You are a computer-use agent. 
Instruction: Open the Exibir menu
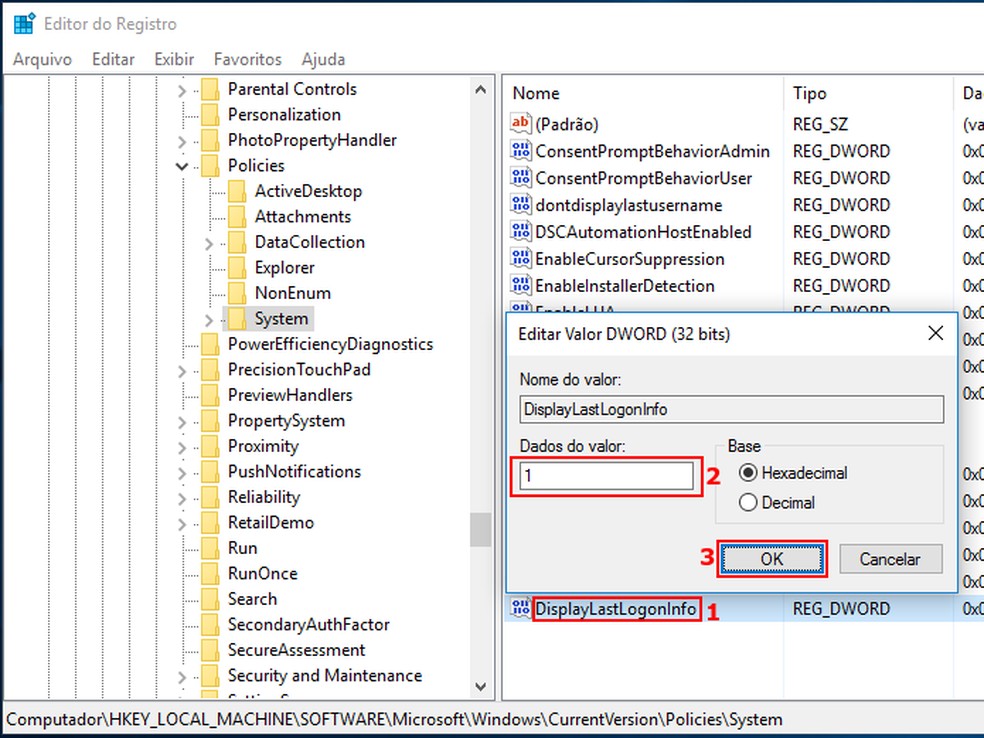[173, 59]
